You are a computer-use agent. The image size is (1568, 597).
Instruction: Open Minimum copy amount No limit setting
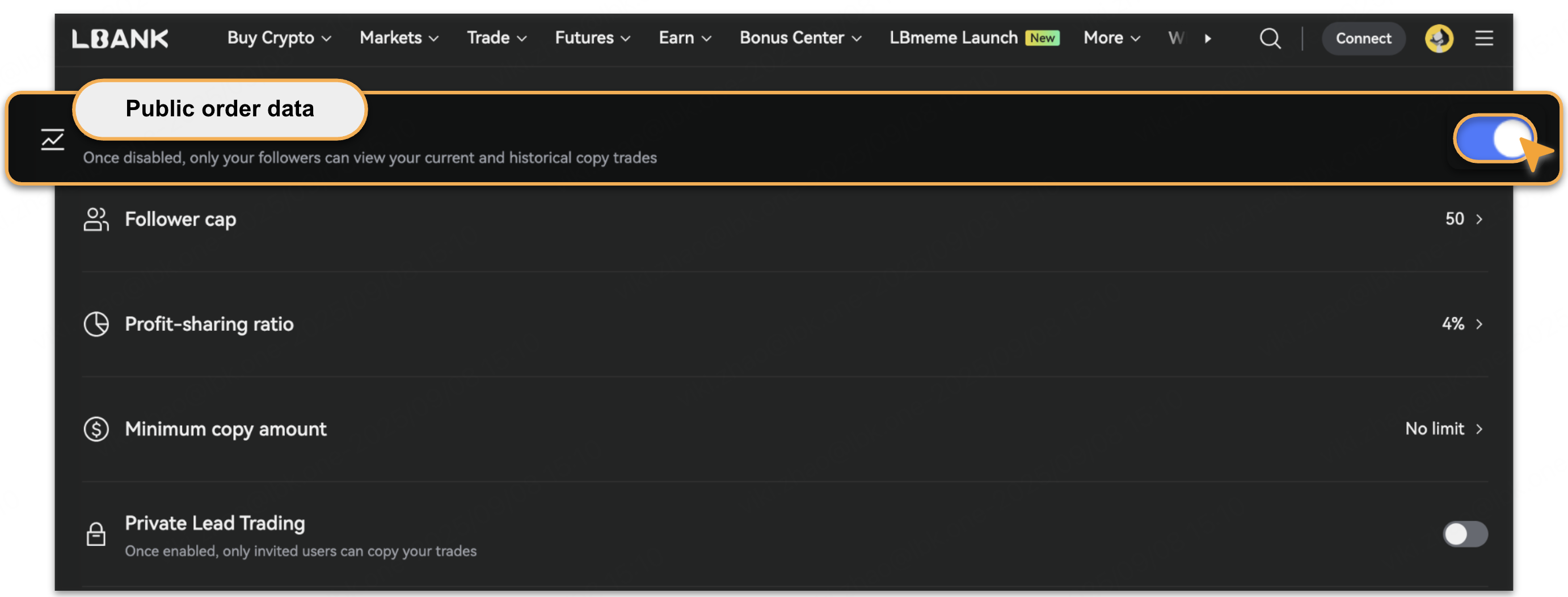tap(1443, 429)
